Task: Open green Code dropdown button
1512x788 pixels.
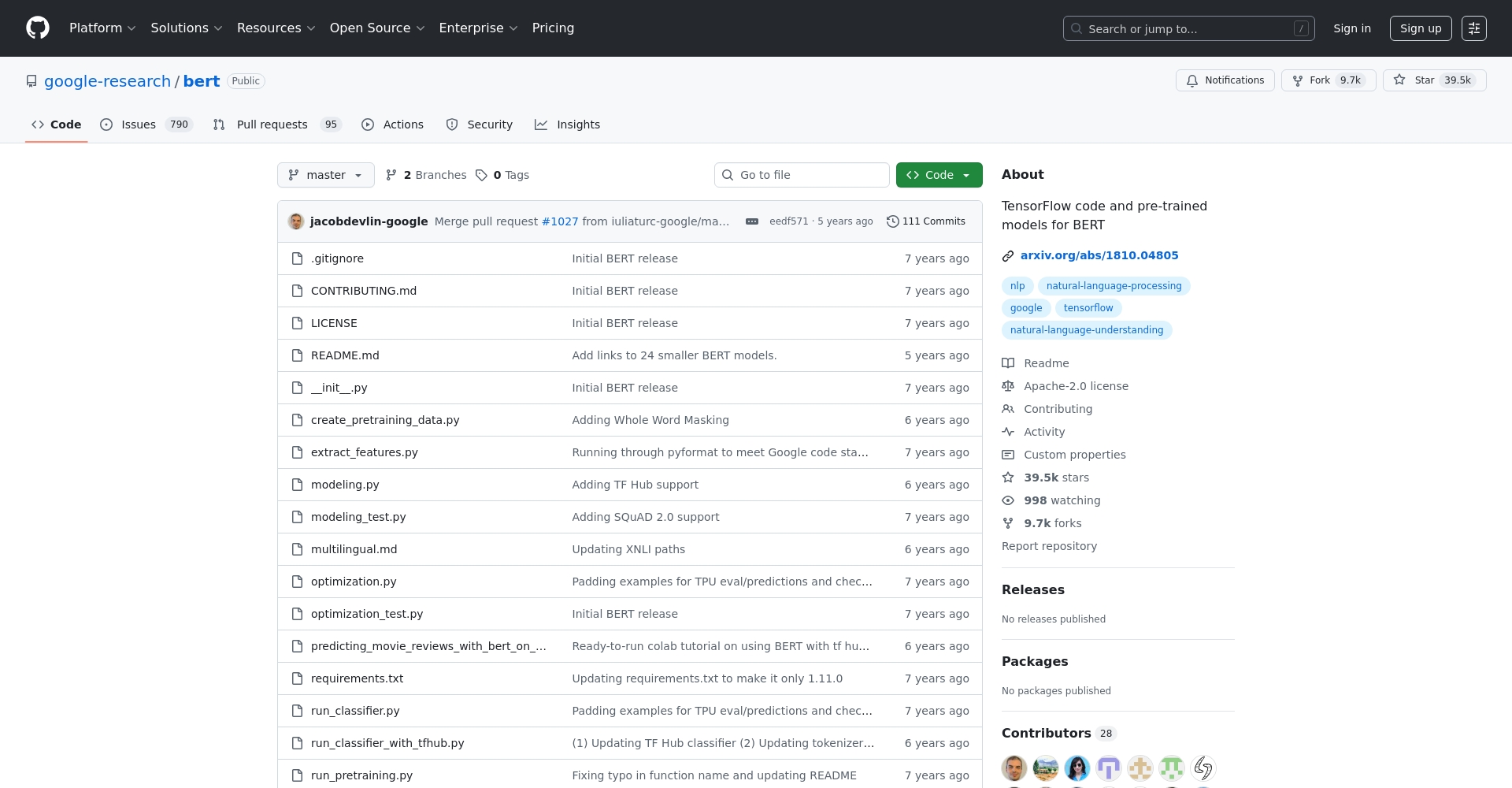Action: [x=939, y=175]
